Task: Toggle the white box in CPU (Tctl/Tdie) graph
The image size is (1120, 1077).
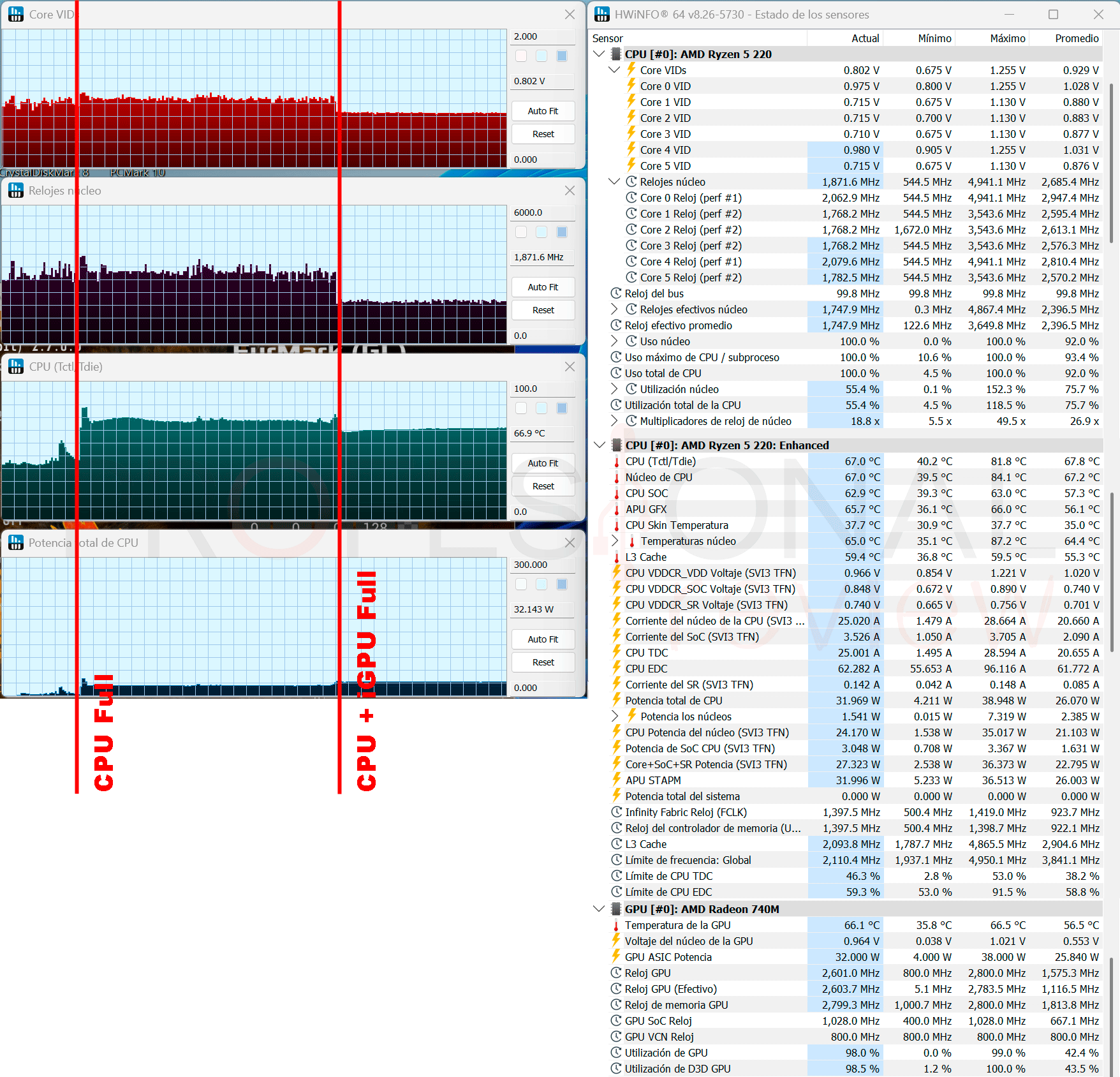Action: tap(521, 408)
